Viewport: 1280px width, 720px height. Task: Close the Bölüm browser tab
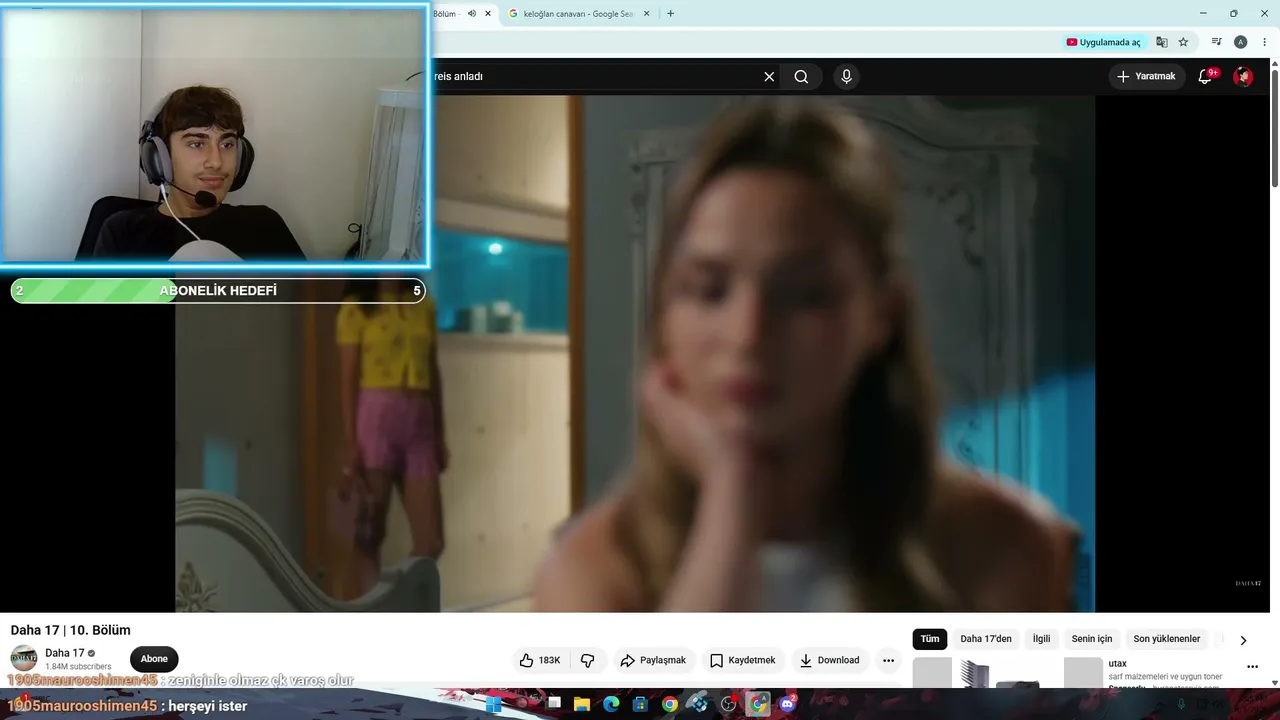coord(488,14)
